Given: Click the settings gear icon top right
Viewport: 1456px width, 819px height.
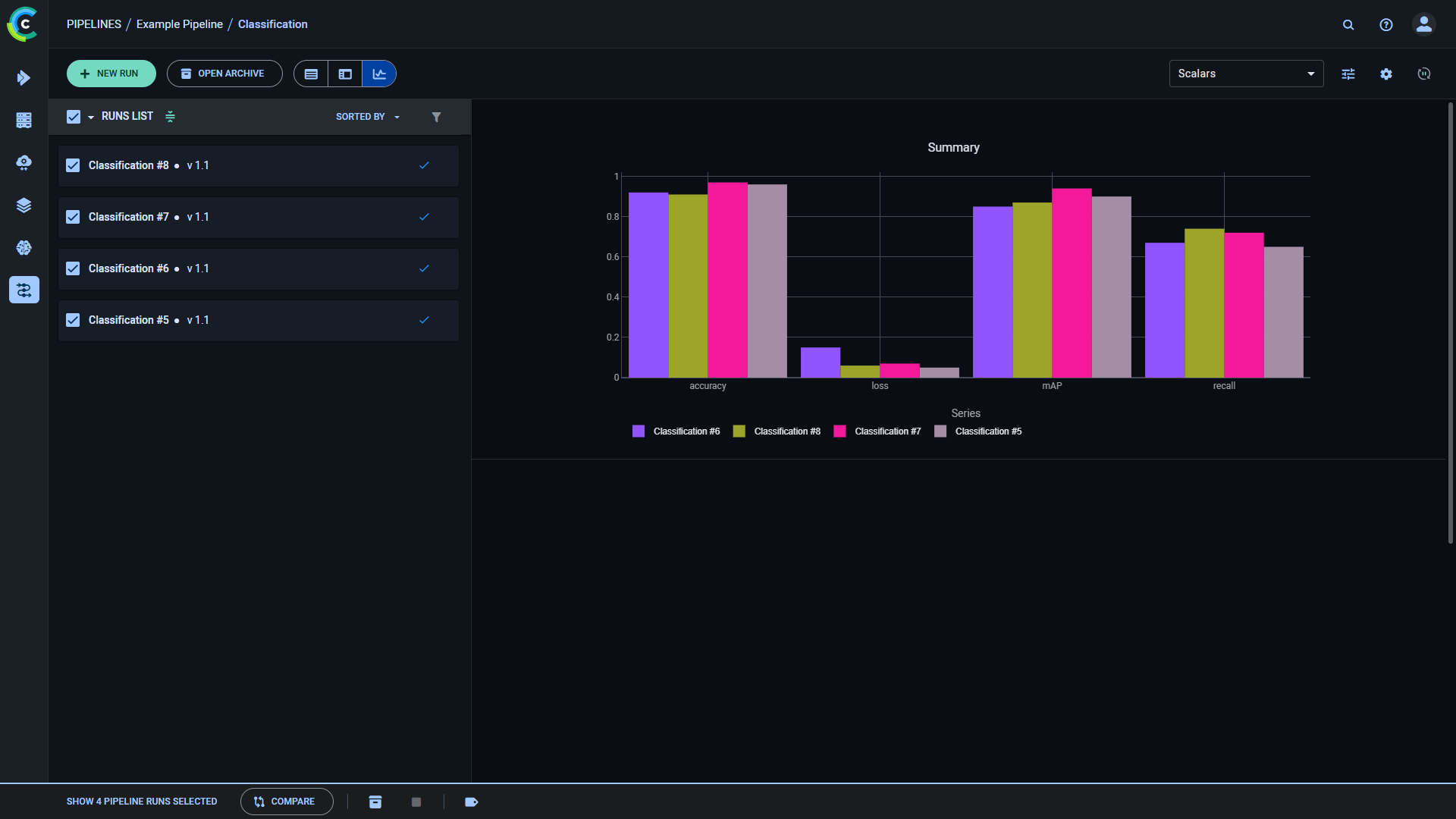Looking at the screenshot, I should coord(1386,74).
